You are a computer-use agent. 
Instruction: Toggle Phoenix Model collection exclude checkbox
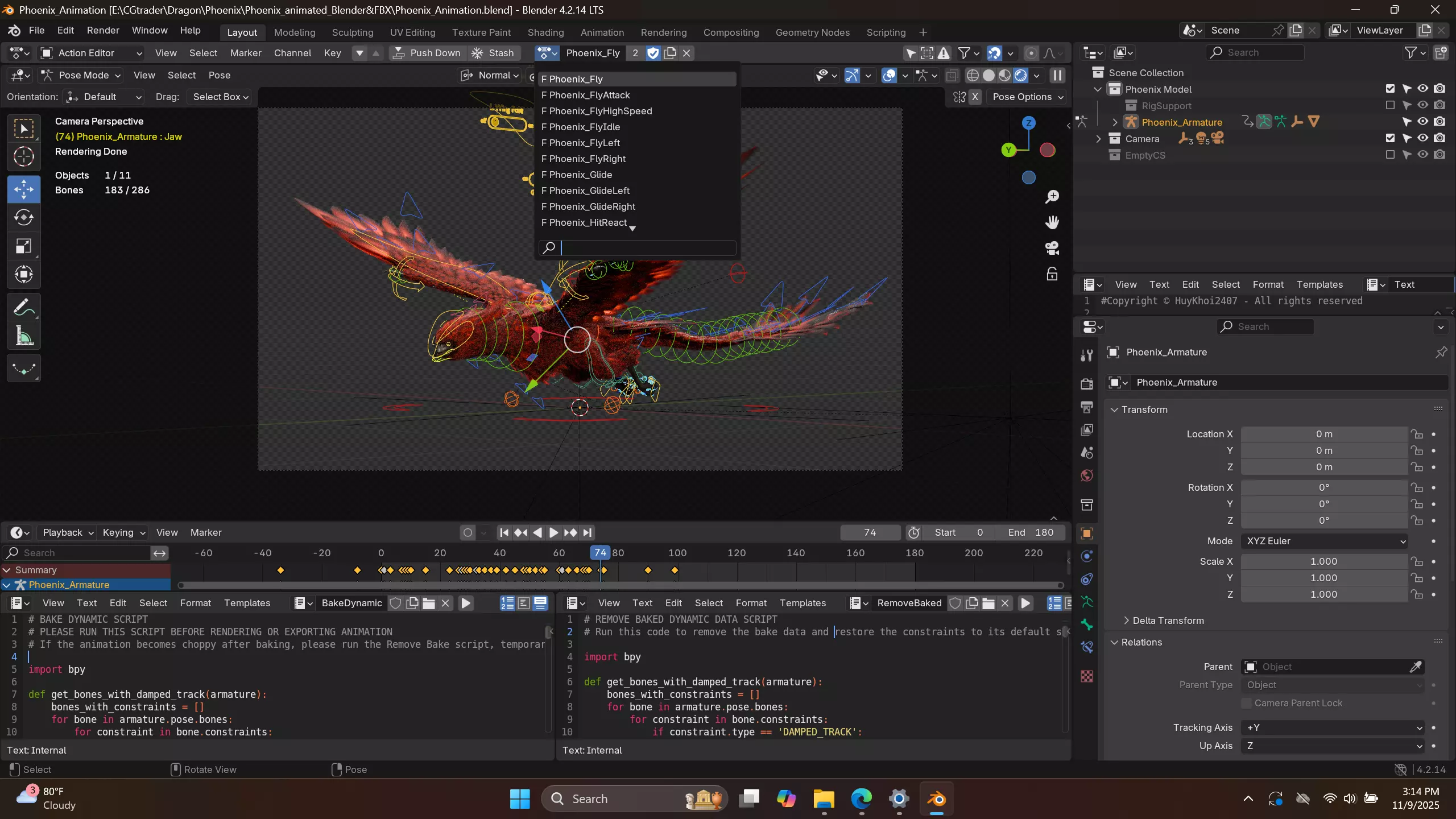(1390, 89)
